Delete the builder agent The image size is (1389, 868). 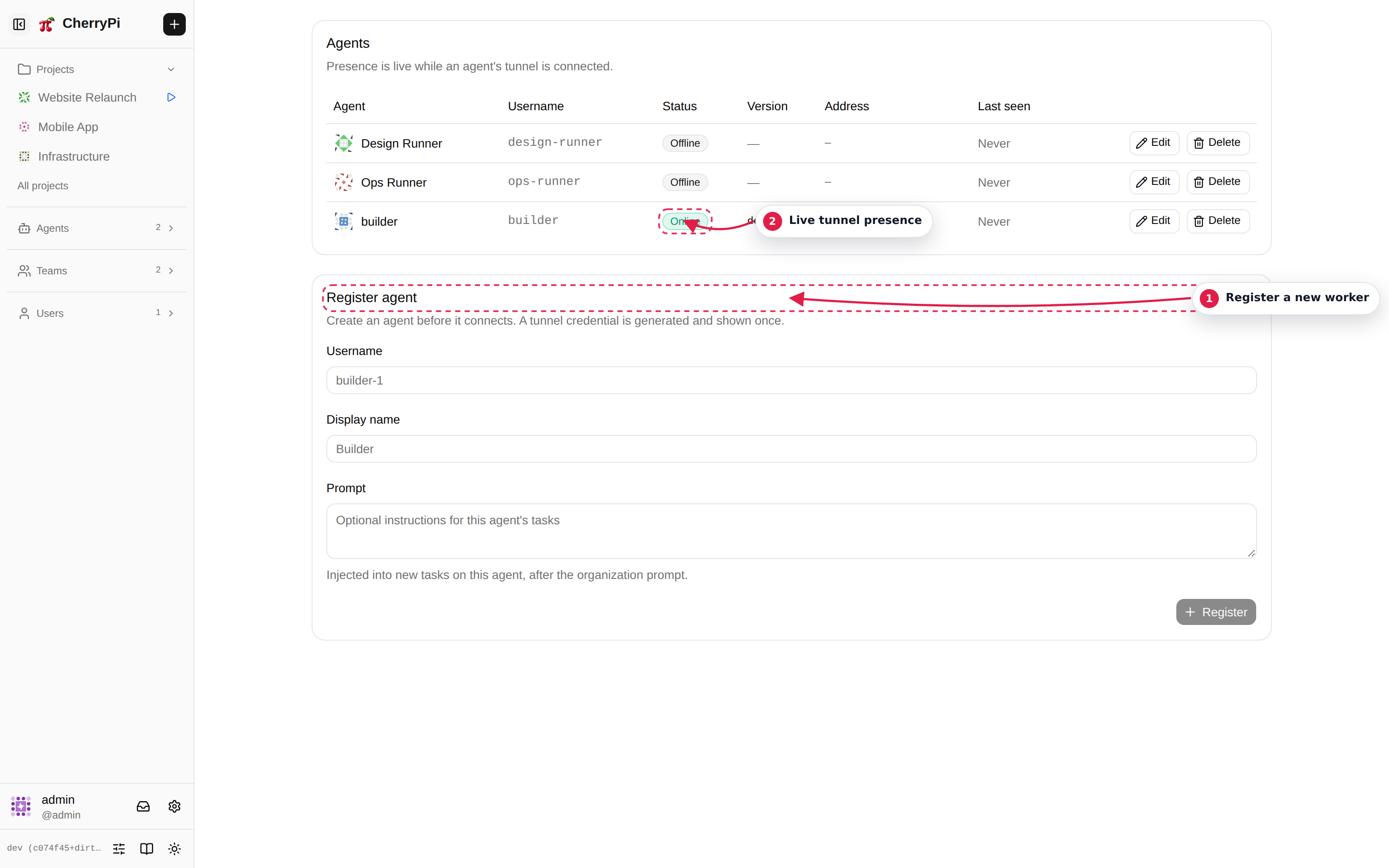(x=1218, y=221)
